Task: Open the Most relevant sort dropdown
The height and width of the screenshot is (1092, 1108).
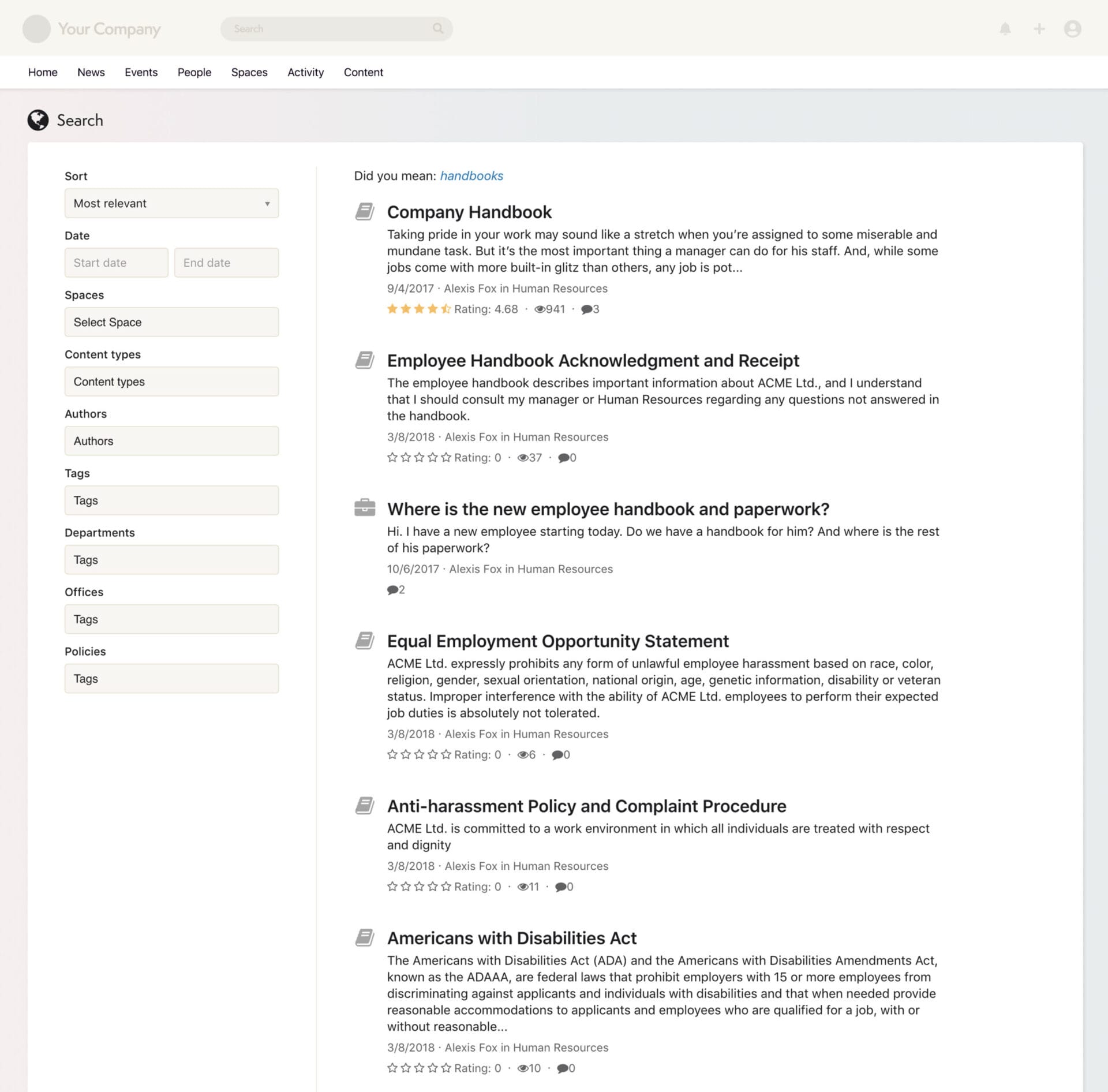Action: coord(171,203)
